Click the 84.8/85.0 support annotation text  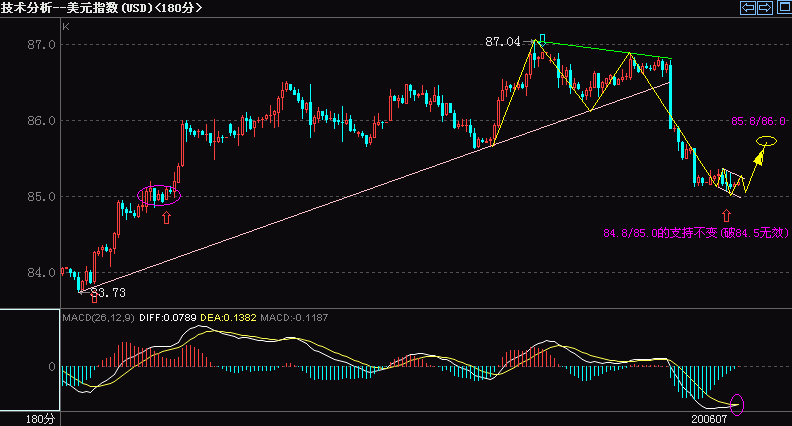[697, 233]
